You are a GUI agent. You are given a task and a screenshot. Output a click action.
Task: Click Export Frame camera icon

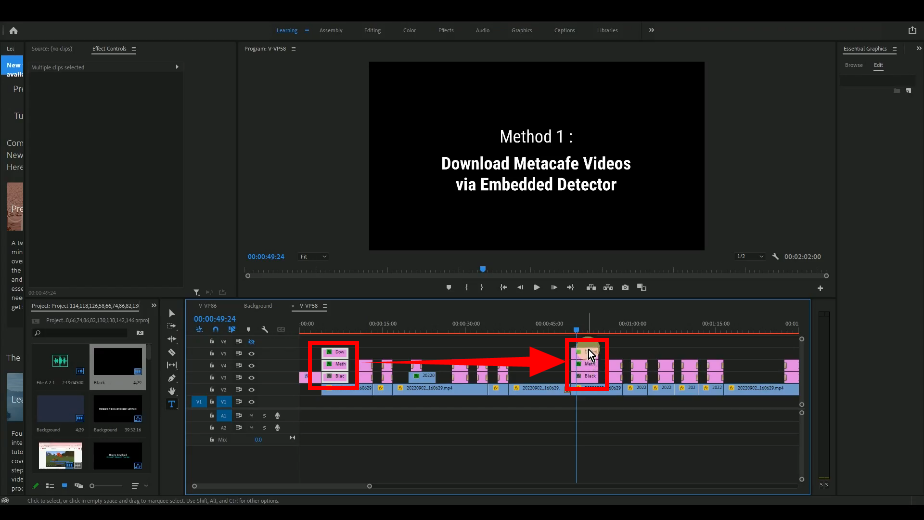(625, 288)
